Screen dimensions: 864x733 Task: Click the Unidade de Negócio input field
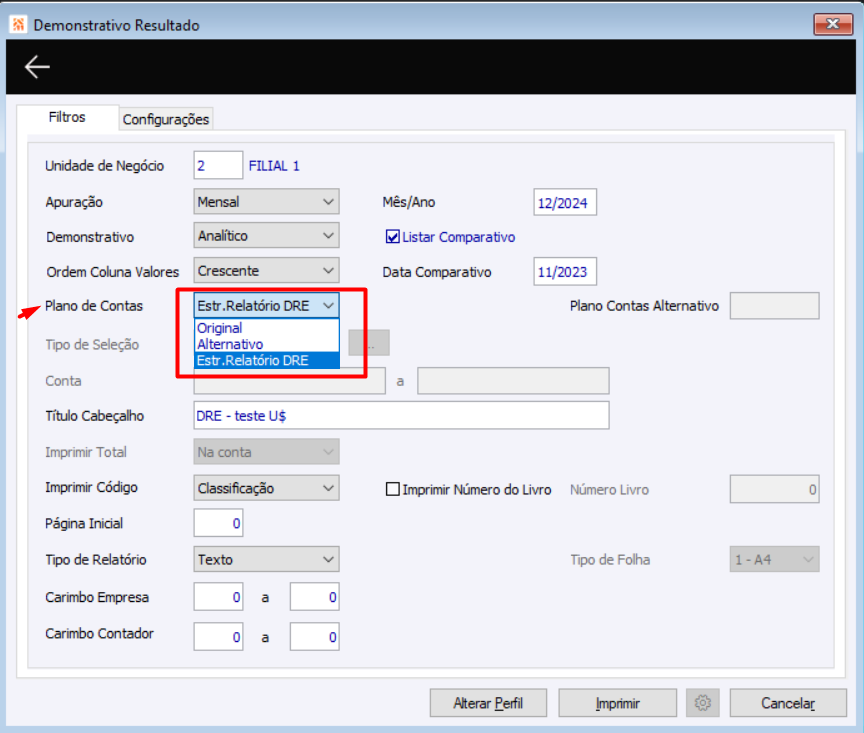218,165
